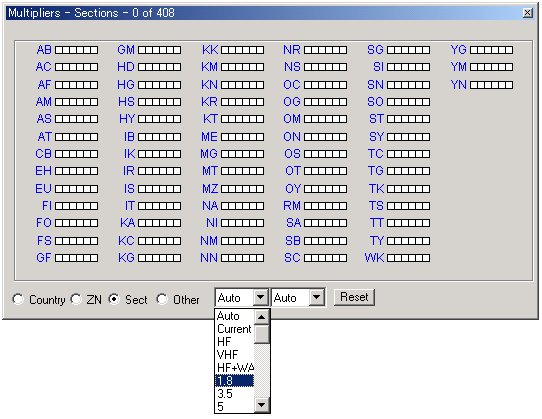
Task: Click the dropdown list scrollbar thumb
Action: 262,334
